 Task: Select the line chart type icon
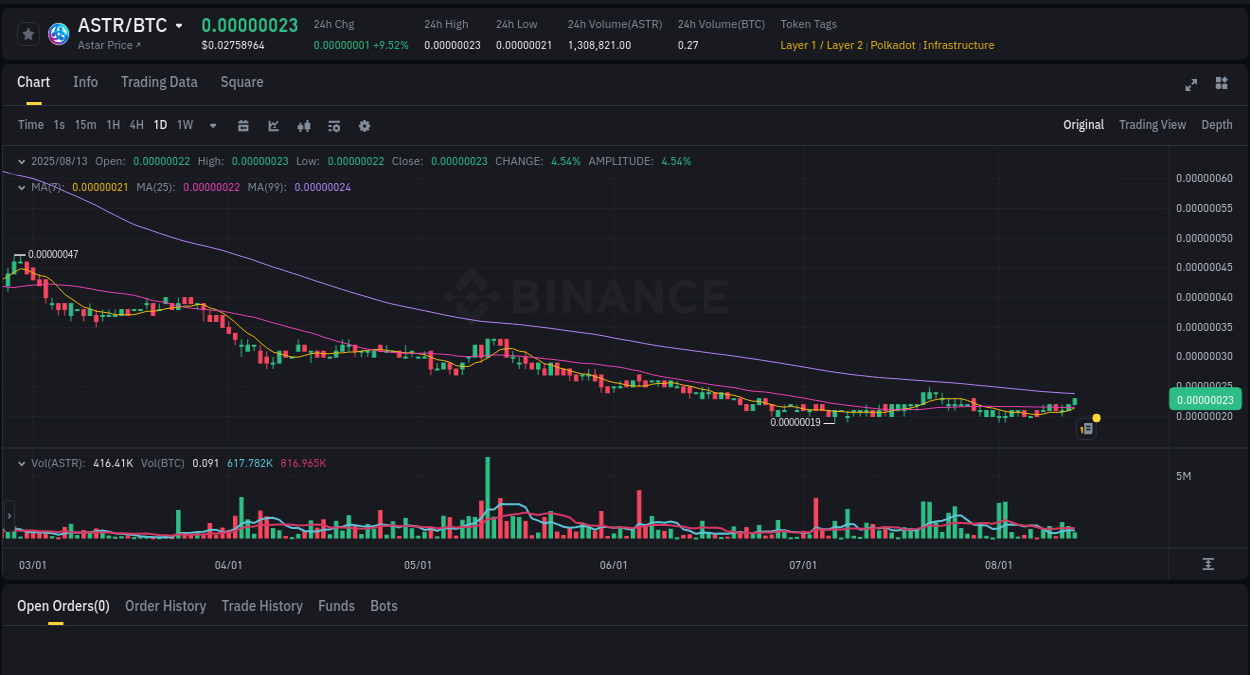pyautogui.click(x=272, y=125)
